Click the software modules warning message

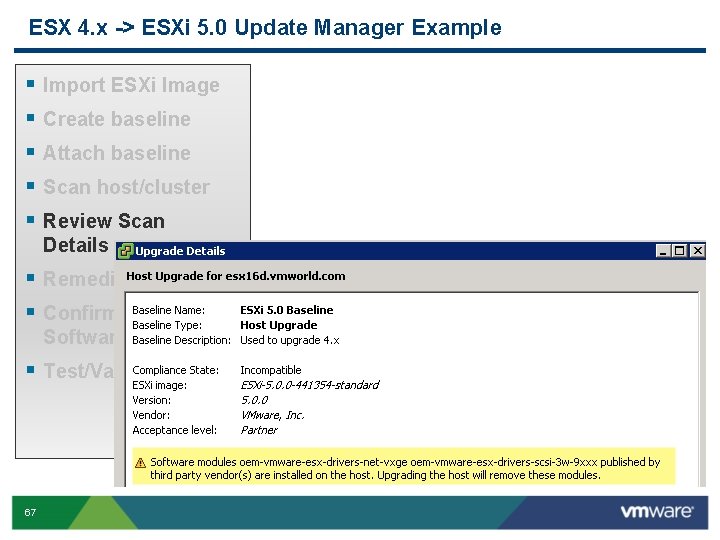pyautogui.click(x=405, y=468)
